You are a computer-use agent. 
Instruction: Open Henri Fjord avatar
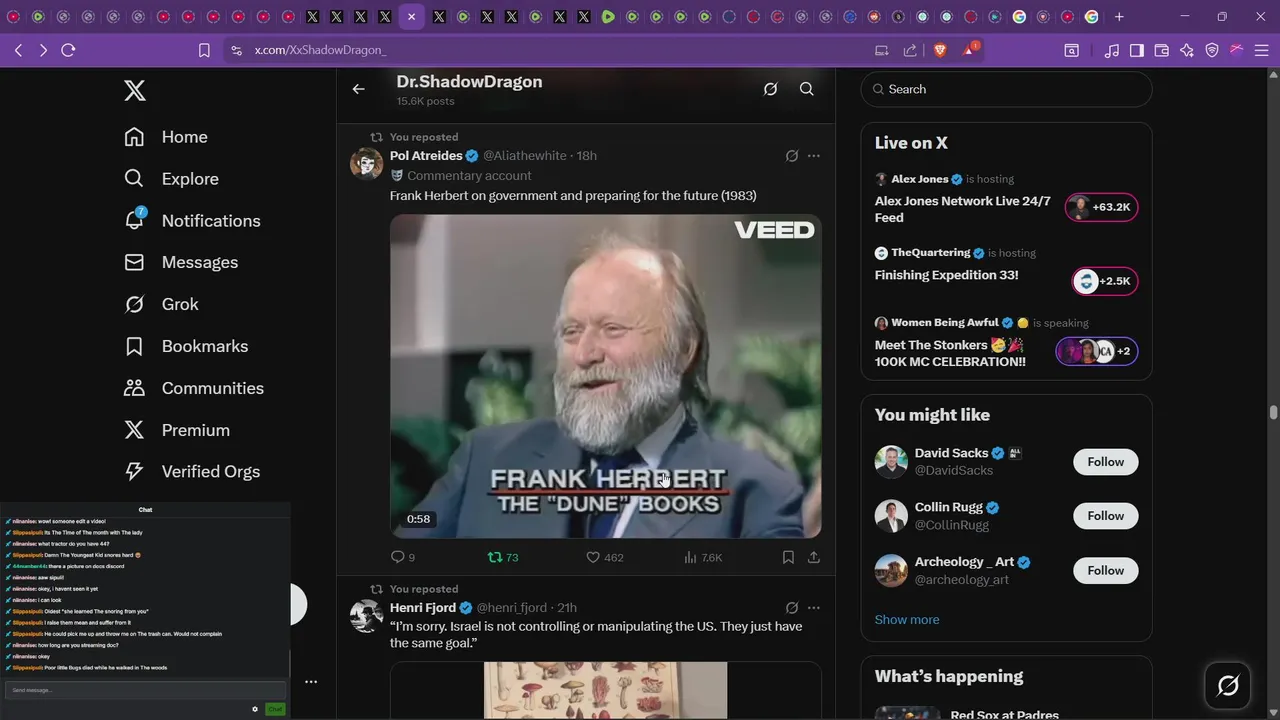click(366, 616)
